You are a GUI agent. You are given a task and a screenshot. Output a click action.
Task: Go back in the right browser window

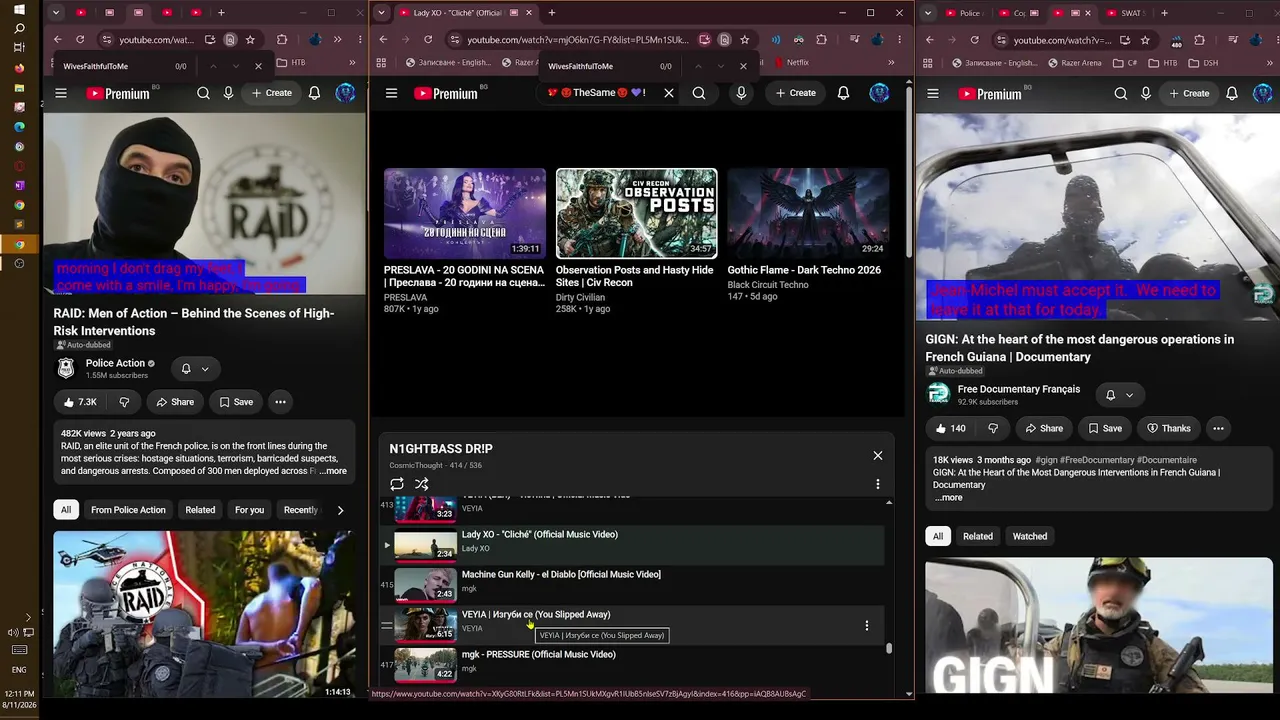click(x=929, y=40)
